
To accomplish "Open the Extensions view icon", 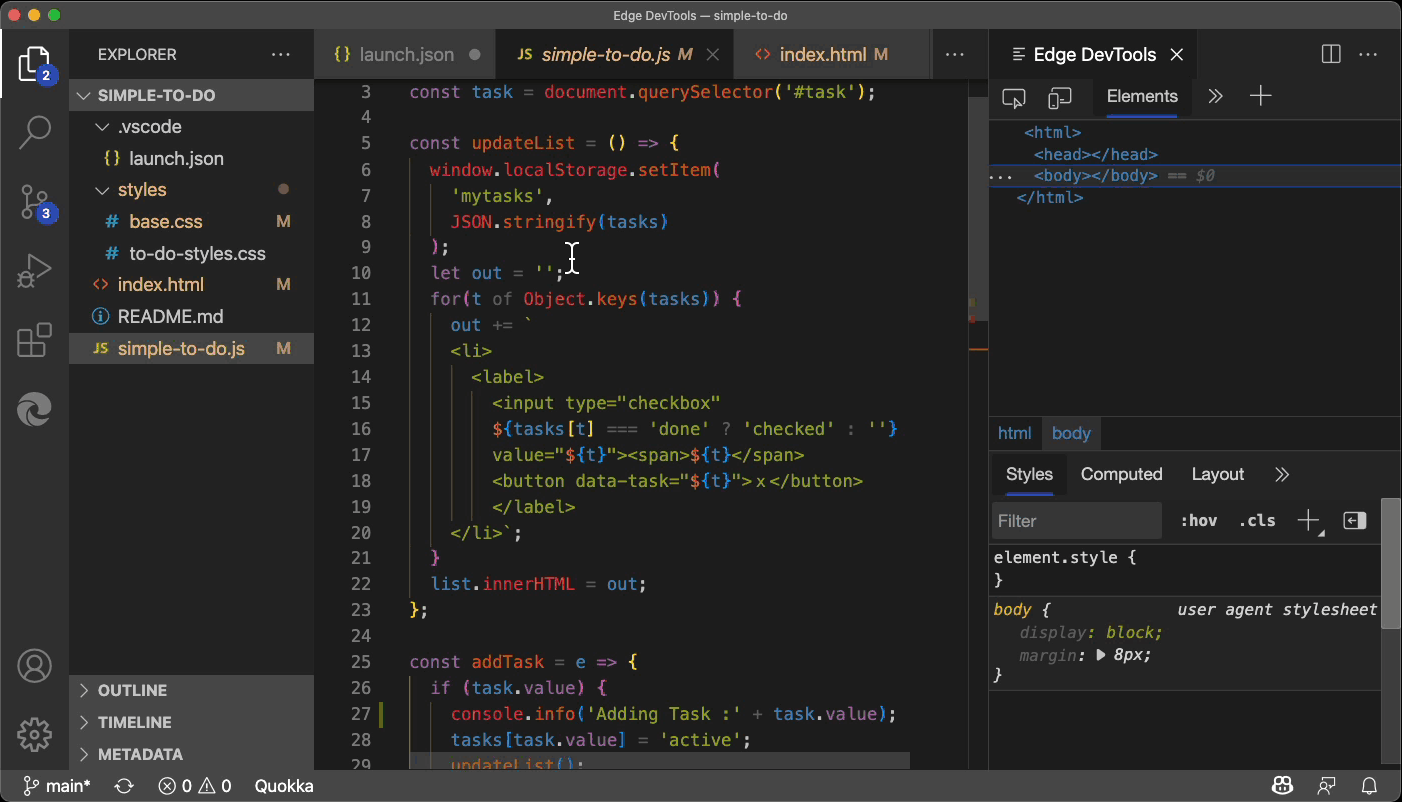I will (x=34, y=340).
